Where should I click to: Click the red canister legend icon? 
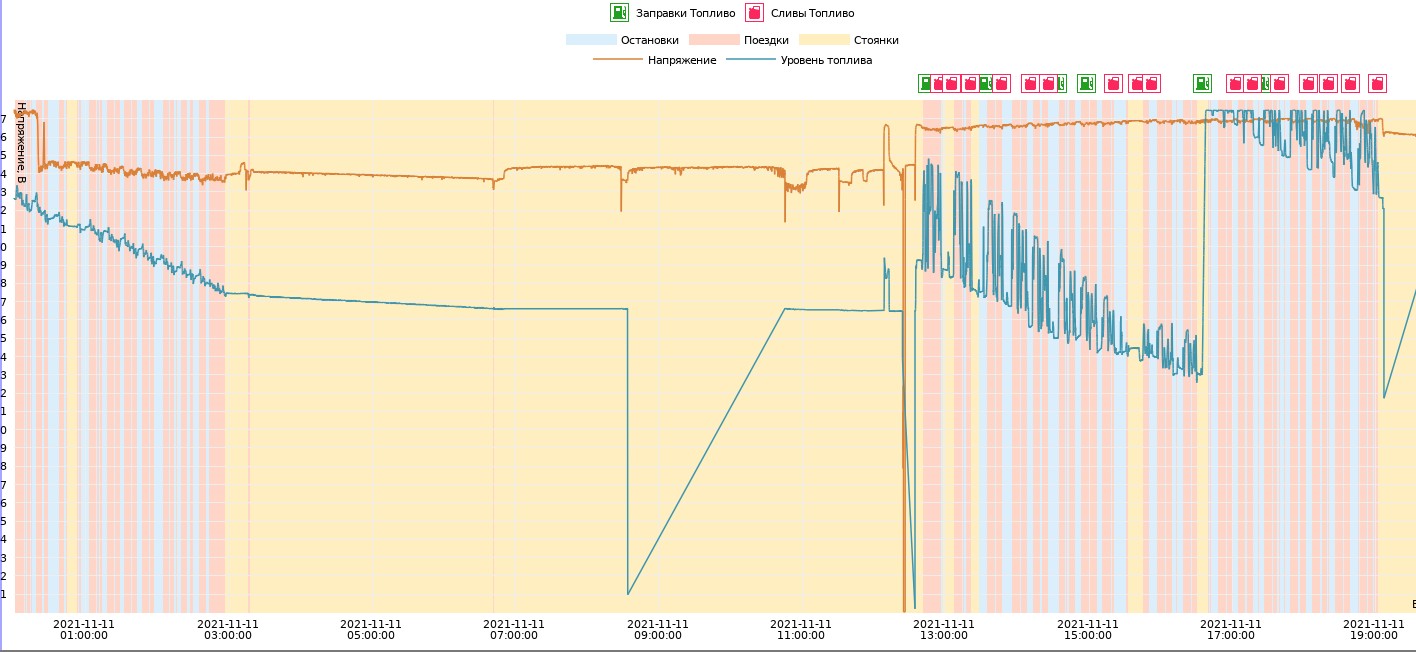pos(755,13)
